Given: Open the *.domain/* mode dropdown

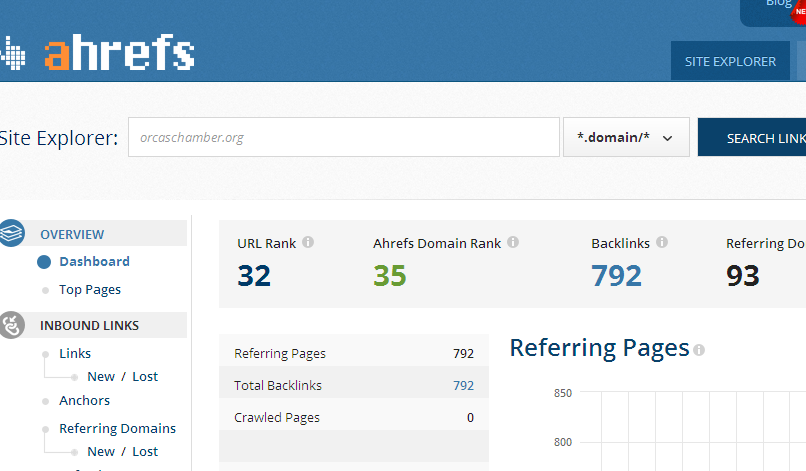Looking at the screenshot, I should pos(626,137).
